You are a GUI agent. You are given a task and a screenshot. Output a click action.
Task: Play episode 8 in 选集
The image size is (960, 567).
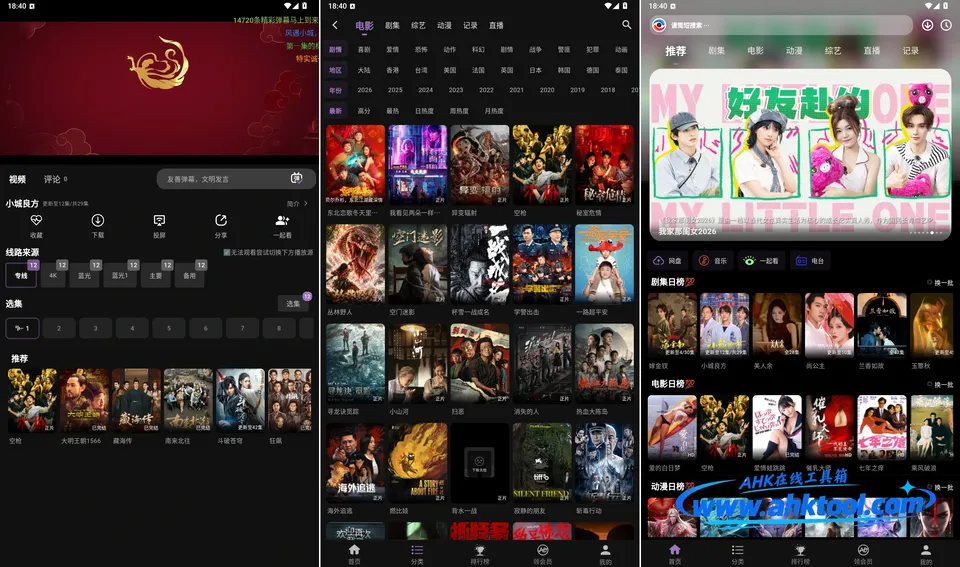click(x=279, y=328)
